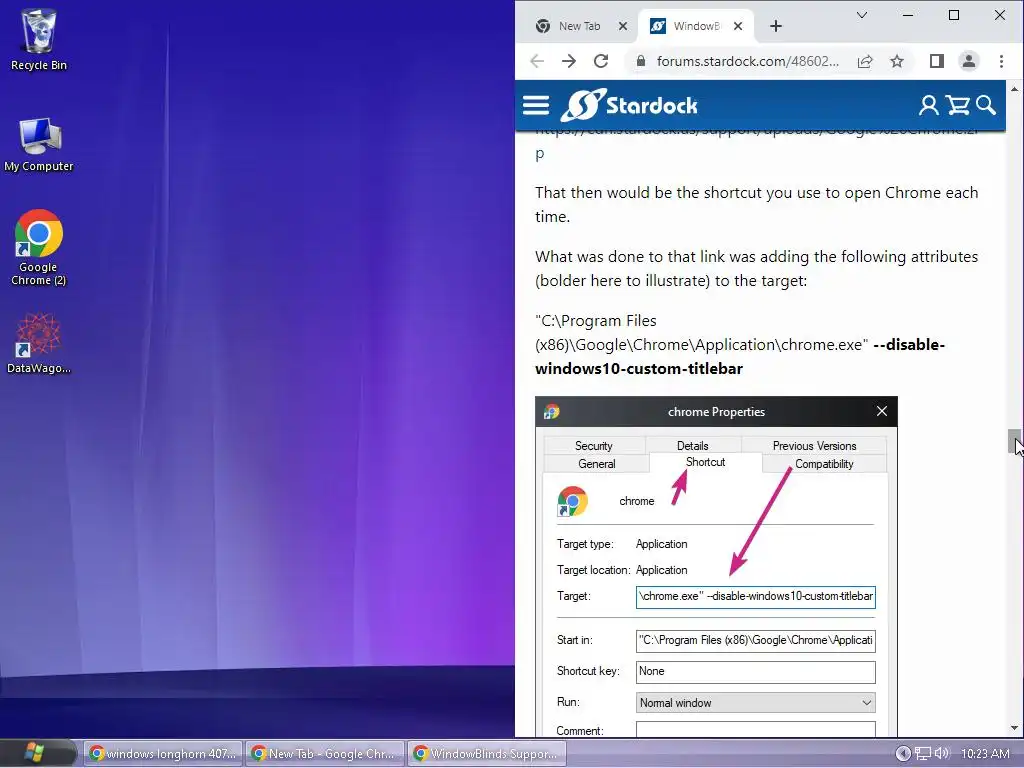Screen dimensions: 1024x768
Task: Click the bold --disable-windows10-custom-titlebar text
Action: (740, 357)
